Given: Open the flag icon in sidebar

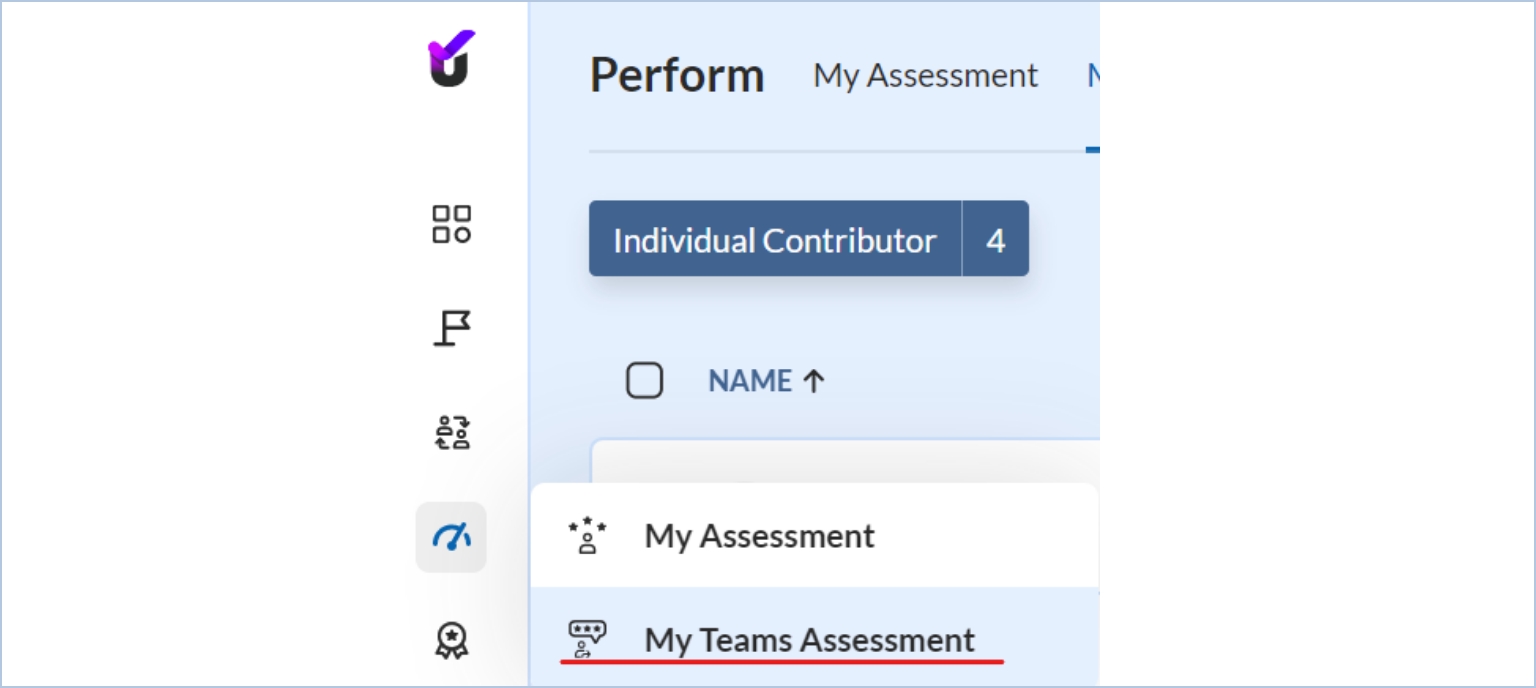Looking at the screenshot, I should click(451, 328).
